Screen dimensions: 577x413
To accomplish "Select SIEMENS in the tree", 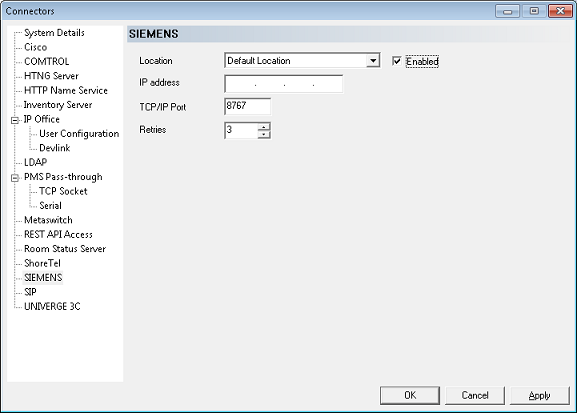I will pos(43,278).
